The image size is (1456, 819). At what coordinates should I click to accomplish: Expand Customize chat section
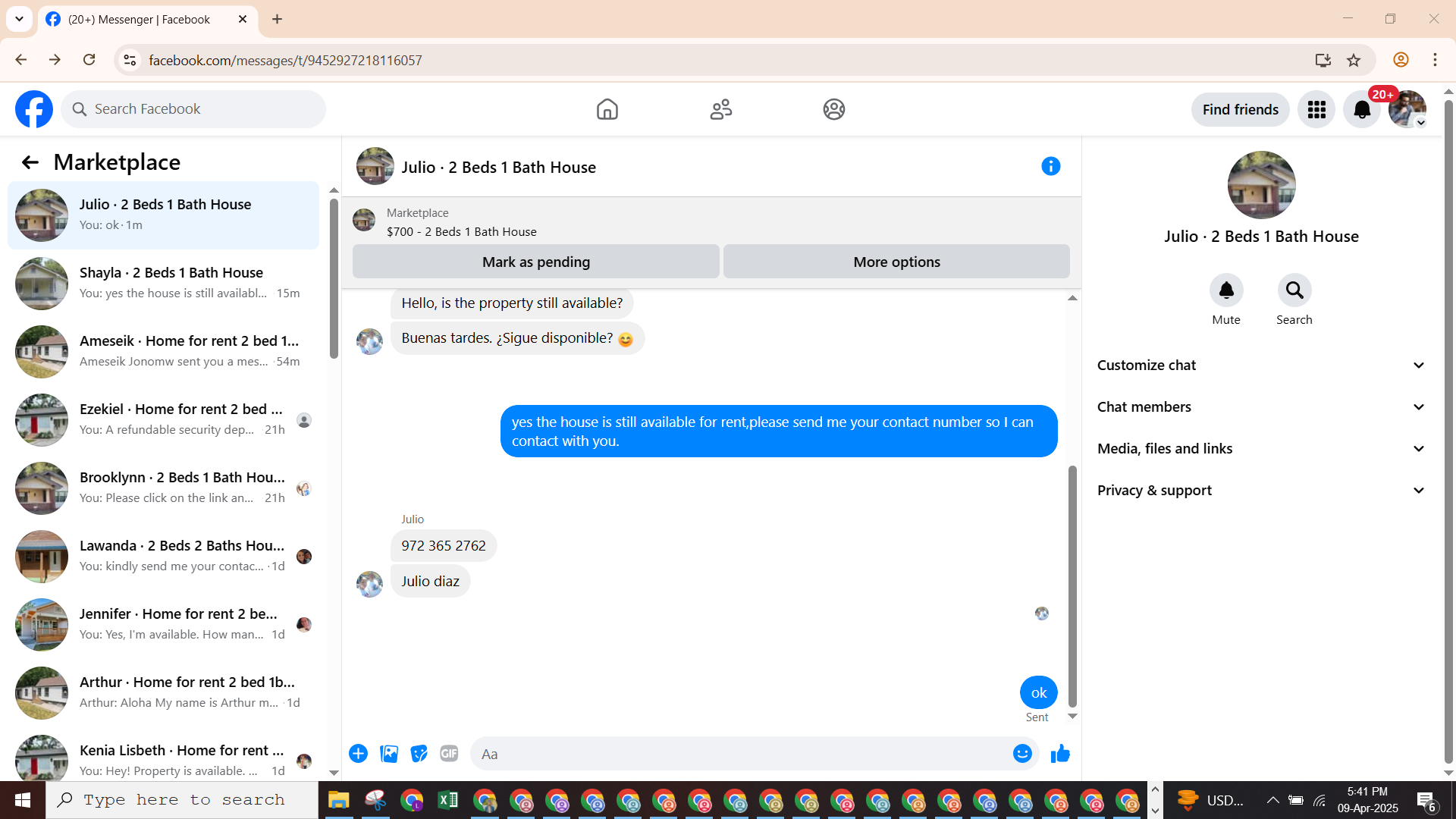[x=1261, y=366]
